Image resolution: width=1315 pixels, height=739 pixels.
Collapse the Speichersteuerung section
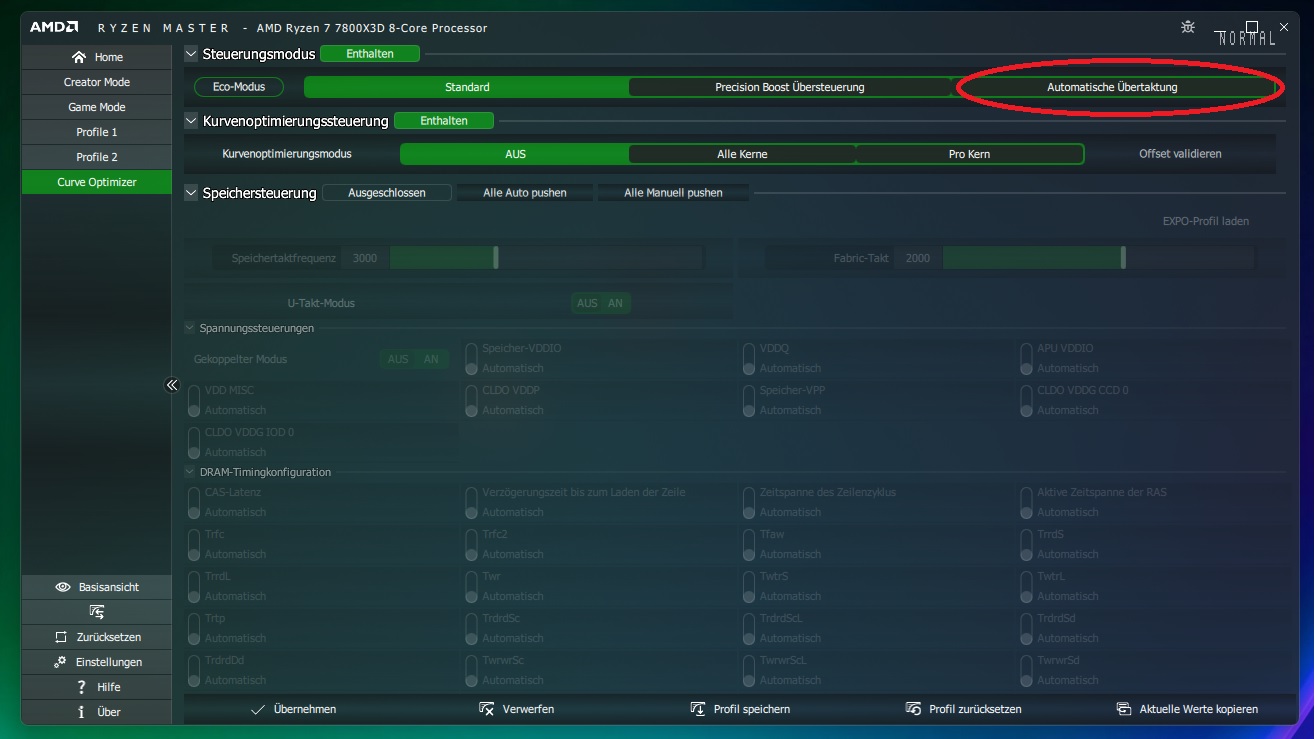[192, 193]
